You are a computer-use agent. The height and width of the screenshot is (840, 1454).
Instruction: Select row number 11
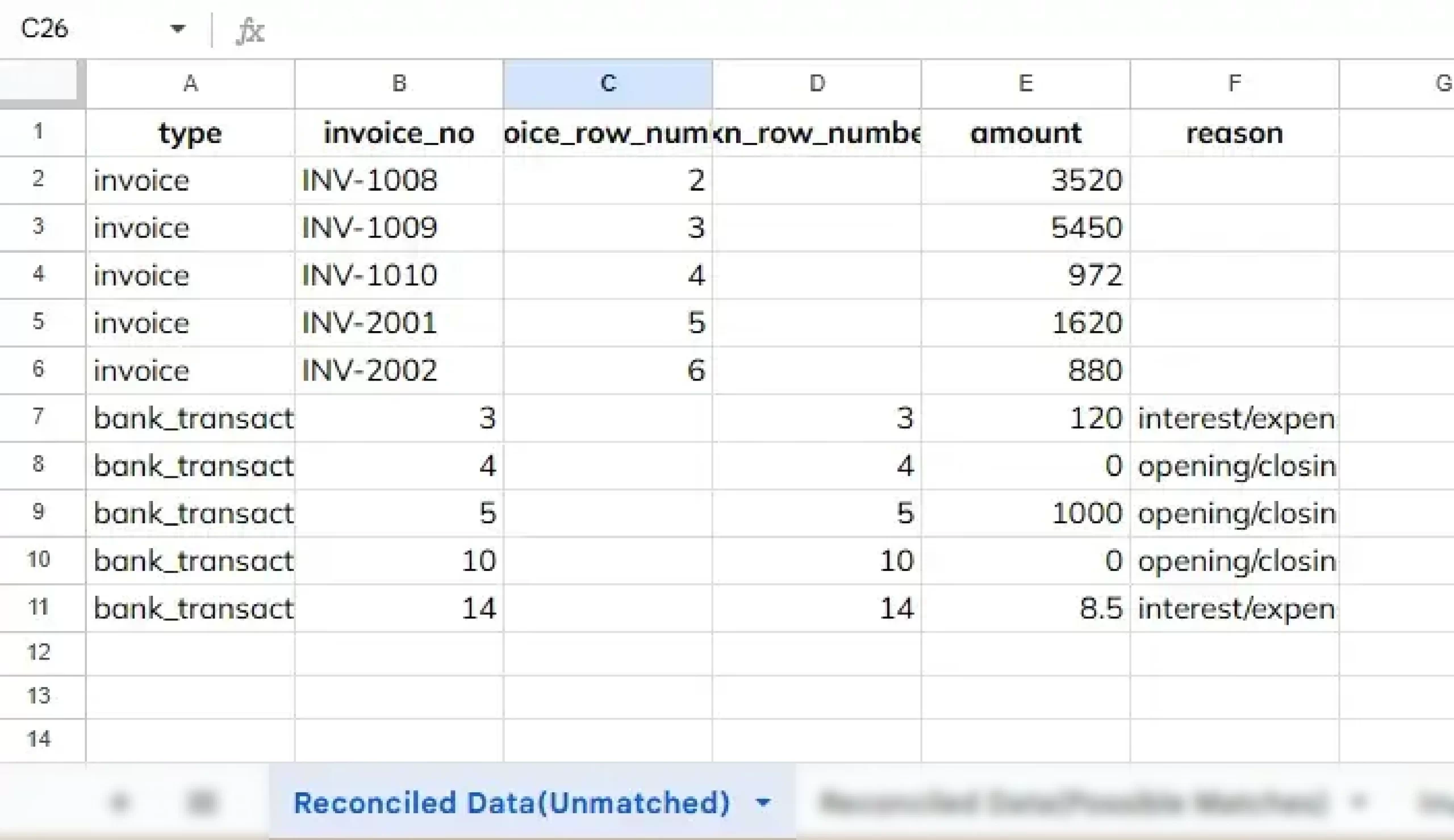coord(39,608)
